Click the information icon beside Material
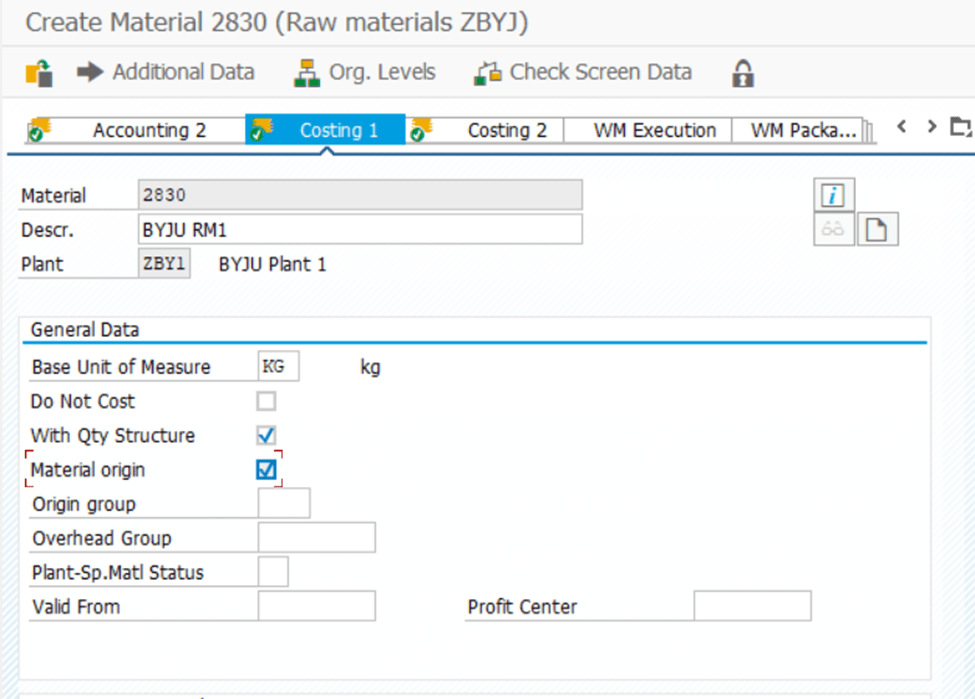This screenshot has width=975, height=699. click(x=833, y=196)
